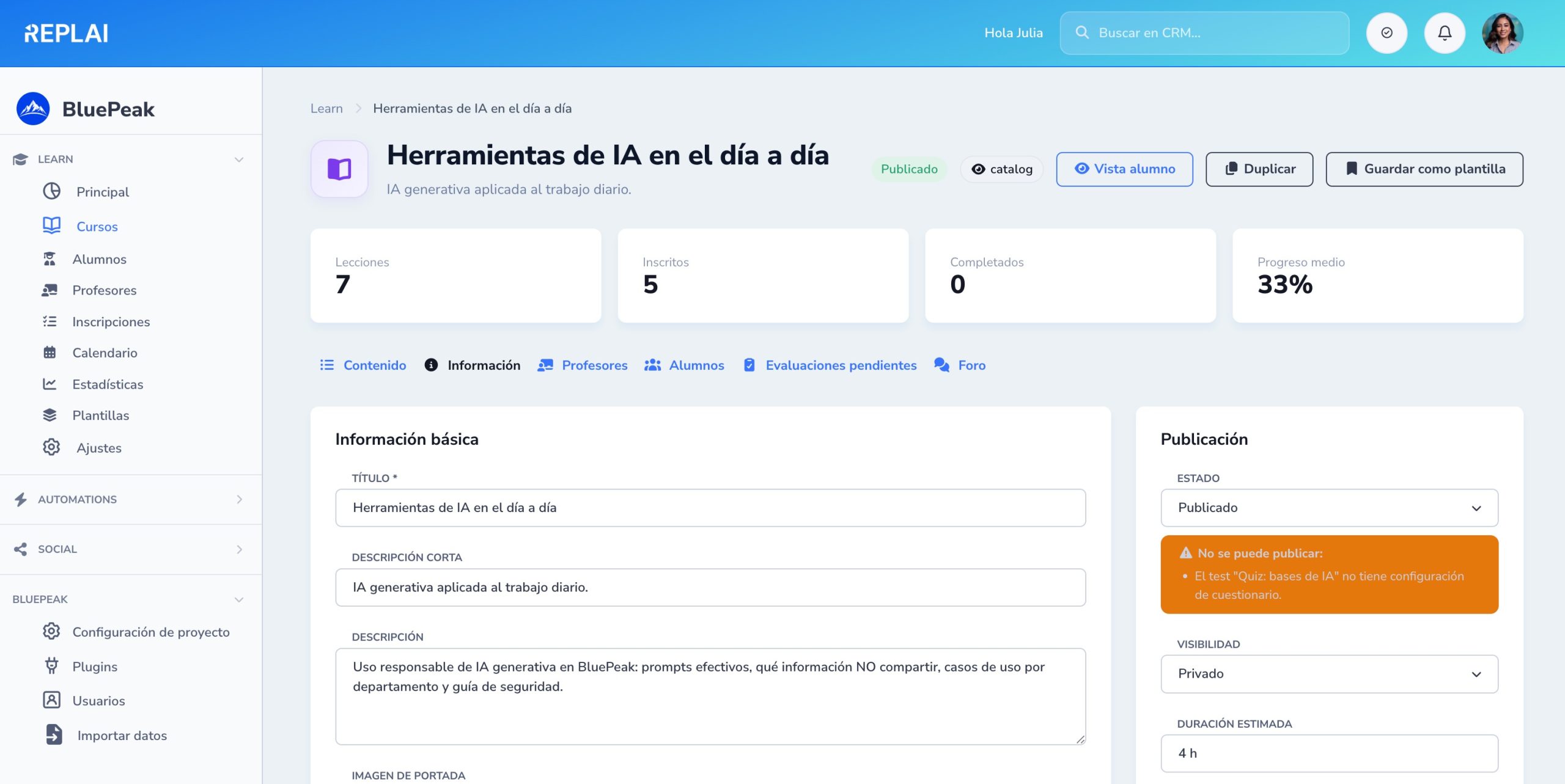The width and height of the screenshot is (1565, 784).
Task: Click the Evaluaciones pendientes clipboard icon
Action: tap(749, 365)
